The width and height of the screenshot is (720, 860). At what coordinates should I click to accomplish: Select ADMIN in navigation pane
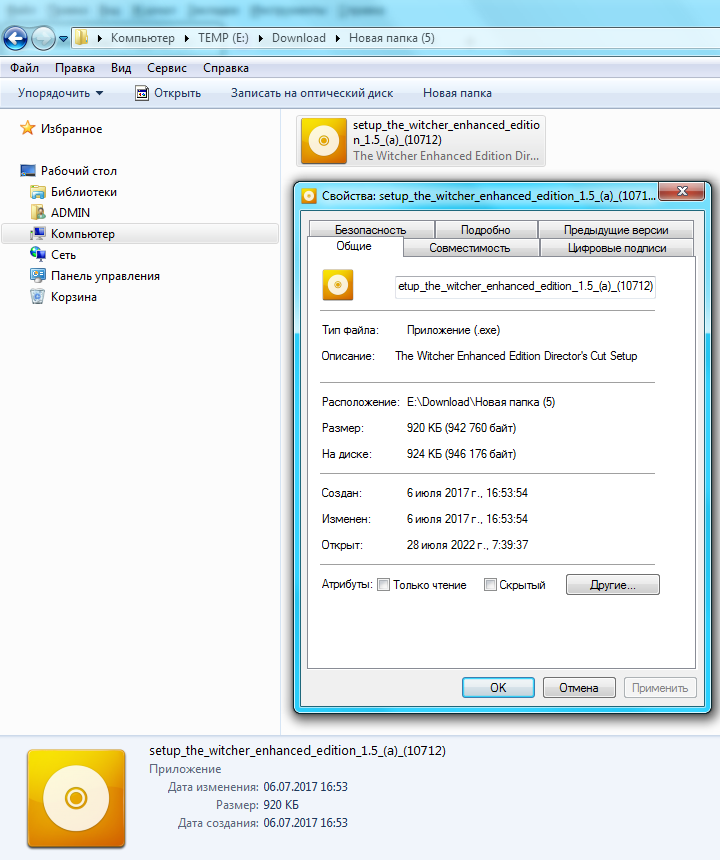click(70, 212)
